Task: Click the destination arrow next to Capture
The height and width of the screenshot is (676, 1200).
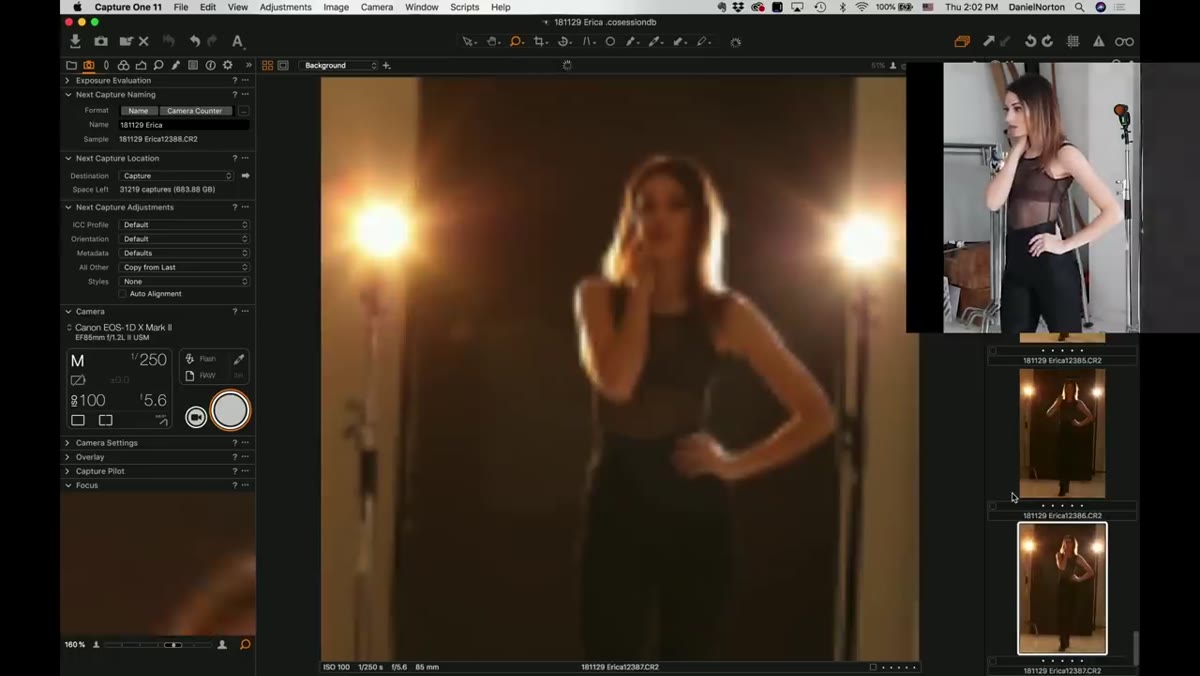Action: (245, 176)
